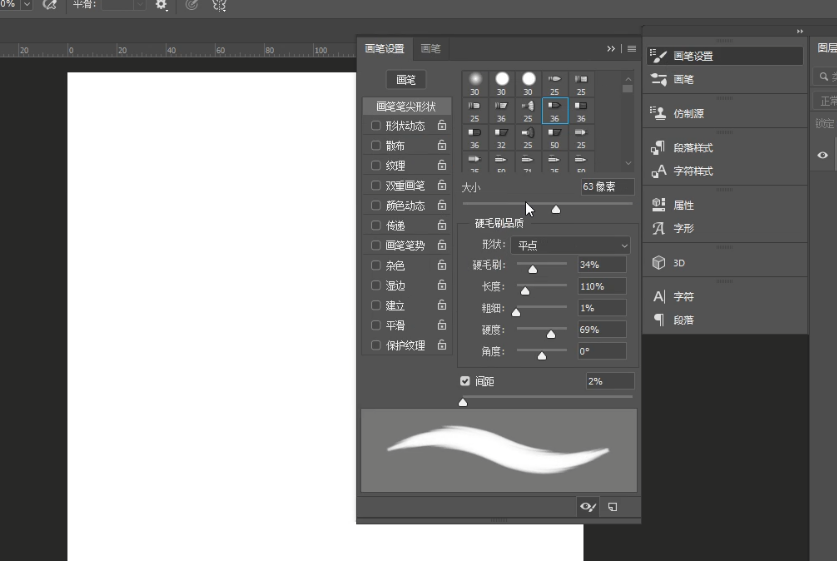Viewport: 837px width, 561px height.
Task: Toggle lock for 纹理 settings
Action: (442, 165)
